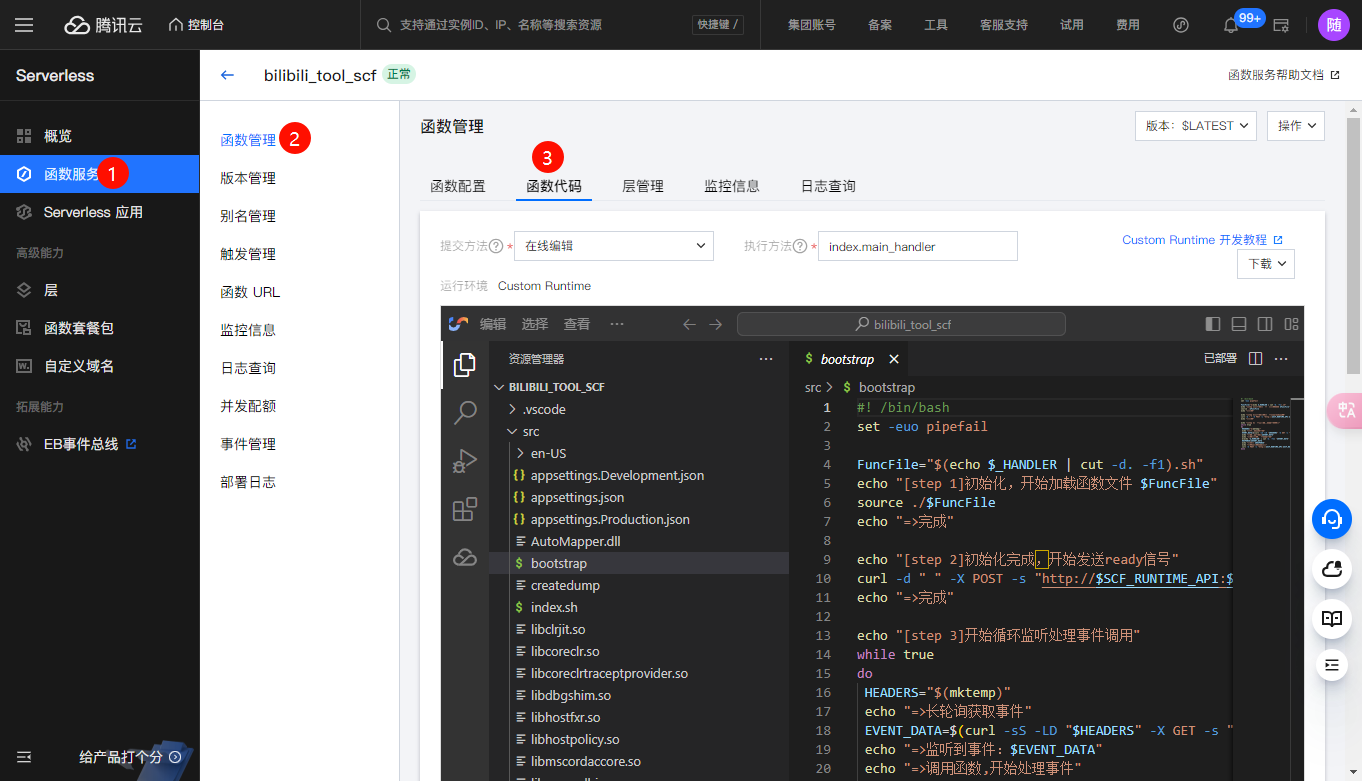
Task: Open the Extensions icon in activity bar
Action: click(x=464, y=510)
